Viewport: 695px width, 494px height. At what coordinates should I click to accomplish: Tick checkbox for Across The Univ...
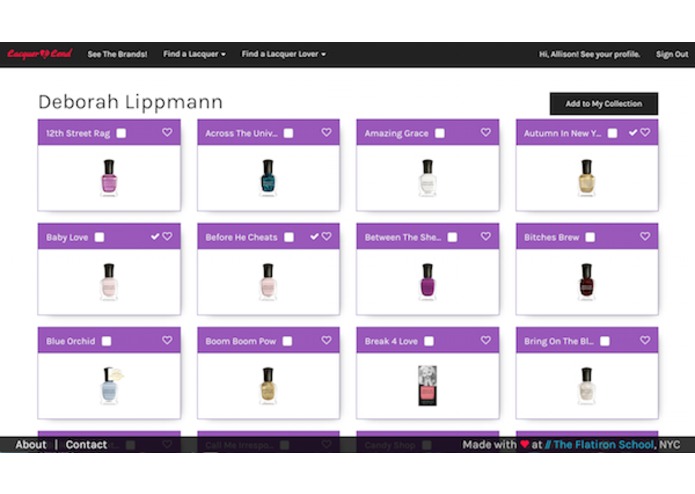pos(289,133)
